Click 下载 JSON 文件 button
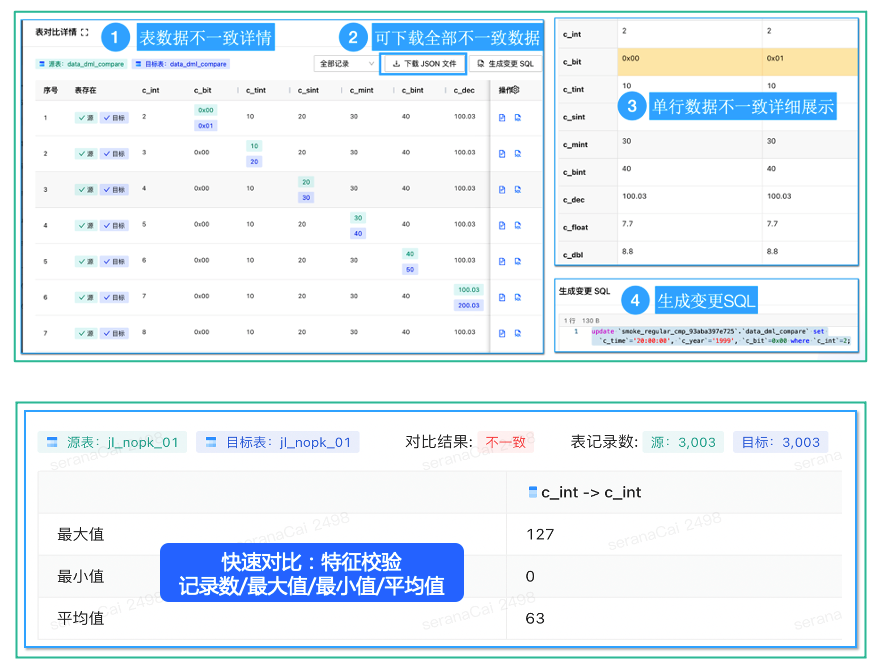The width and height of the screenshot is (872, 664). 423,64
